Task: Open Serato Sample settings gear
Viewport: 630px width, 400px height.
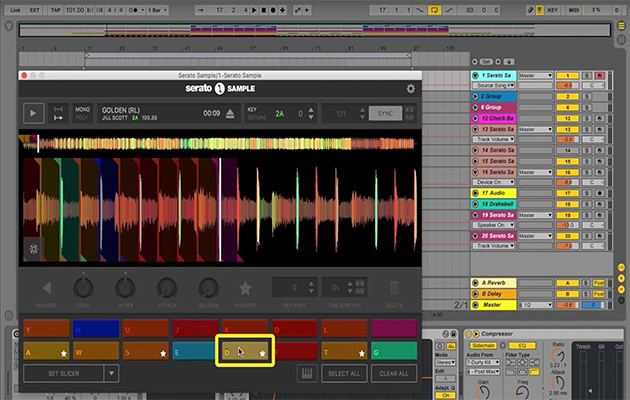Action: pyautogui.click(x=410, y=88)
